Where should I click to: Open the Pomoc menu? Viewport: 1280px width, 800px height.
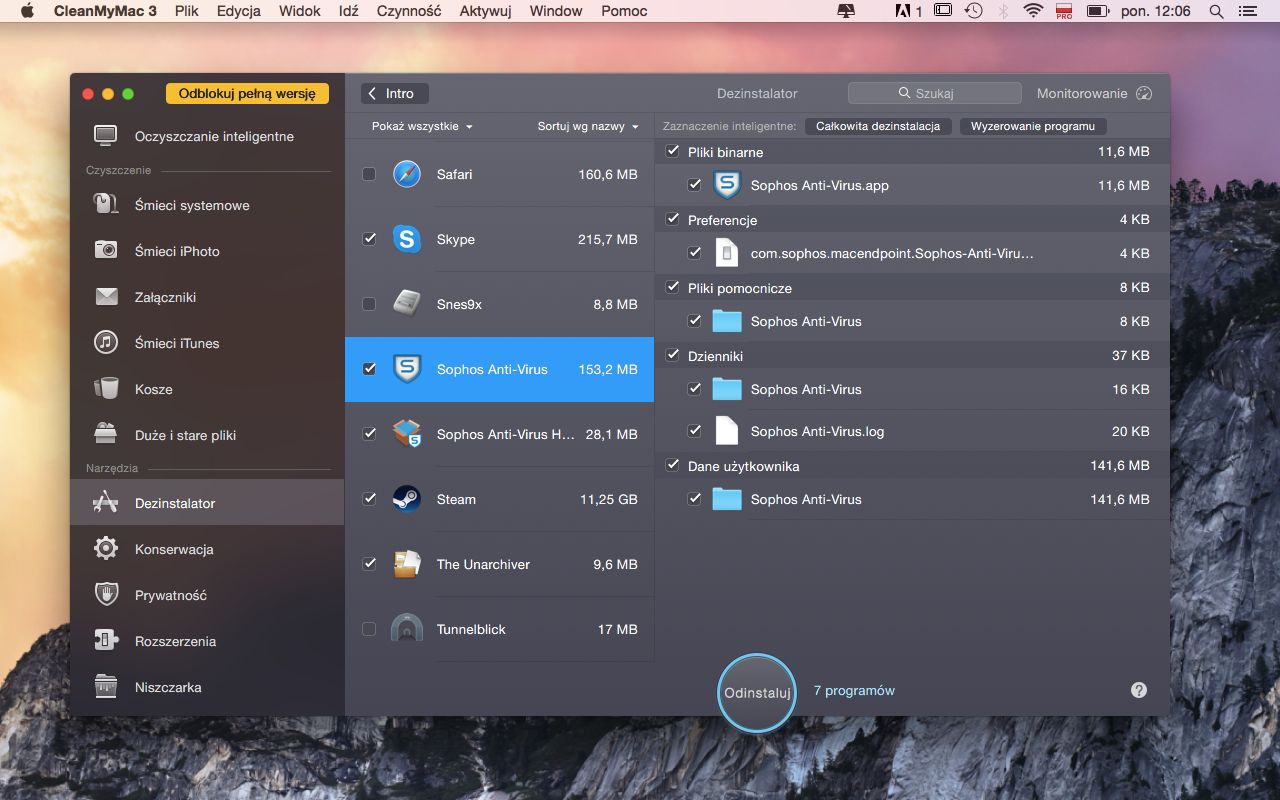coord(624,11)
